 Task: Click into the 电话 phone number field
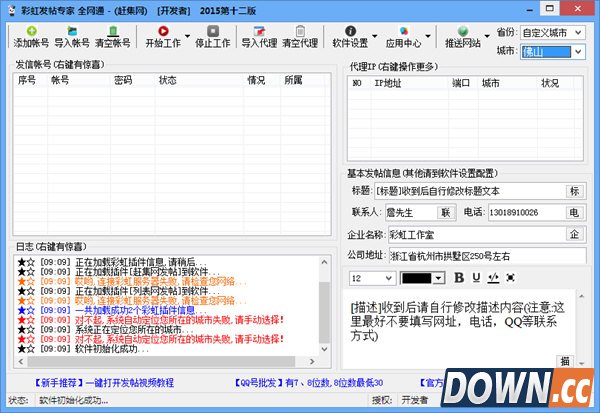coord(527,212)
